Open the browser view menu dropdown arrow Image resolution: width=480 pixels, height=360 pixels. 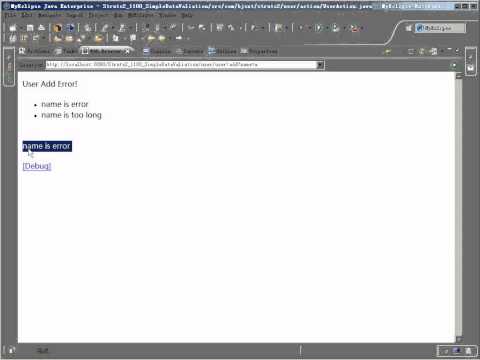click(x=442, y=51)
